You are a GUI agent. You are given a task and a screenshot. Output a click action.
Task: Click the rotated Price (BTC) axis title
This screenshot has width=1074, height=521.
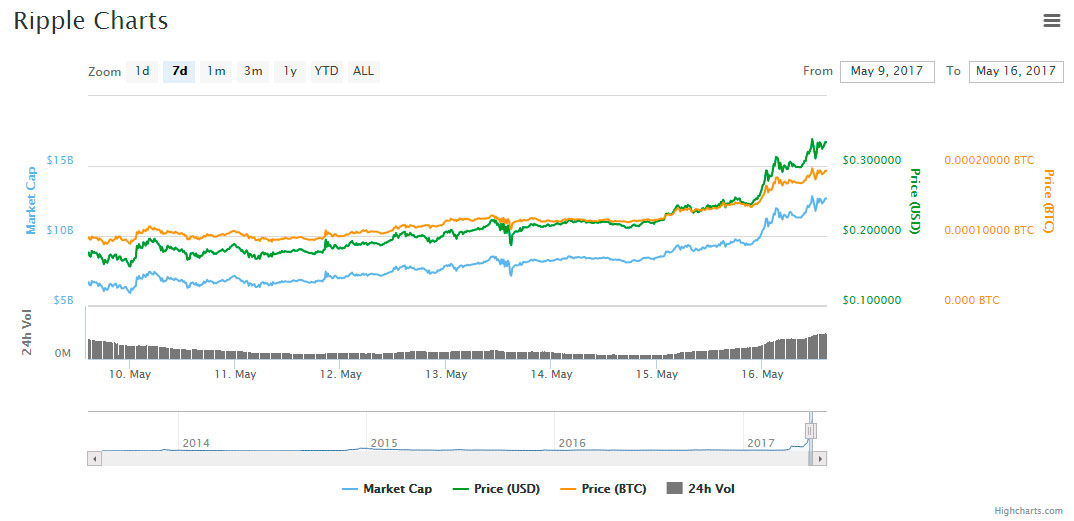(x=1048, y=201)
